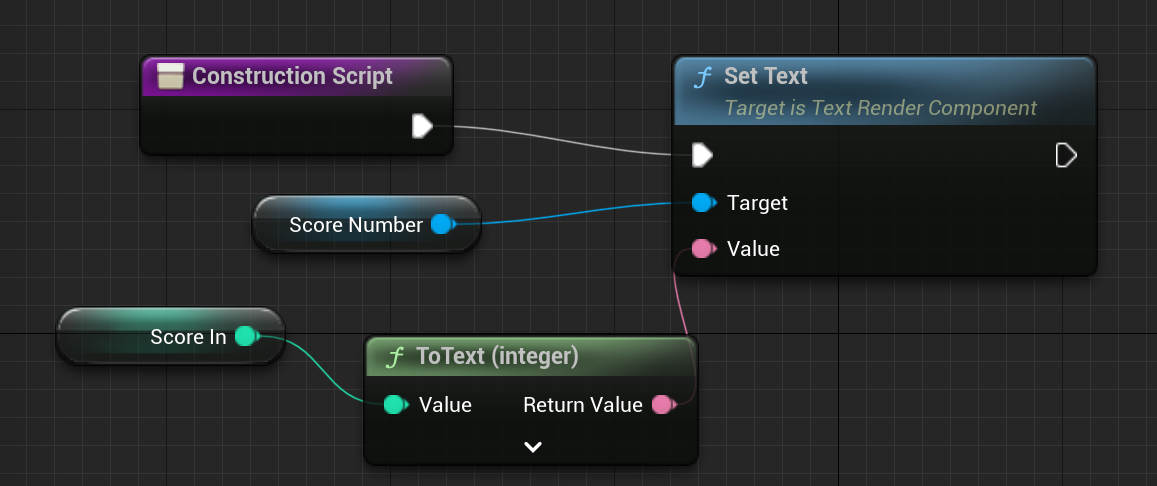Click the white execution wire between nodes
This screenshot has height=486, width=1157.
(x=560, y=140)
